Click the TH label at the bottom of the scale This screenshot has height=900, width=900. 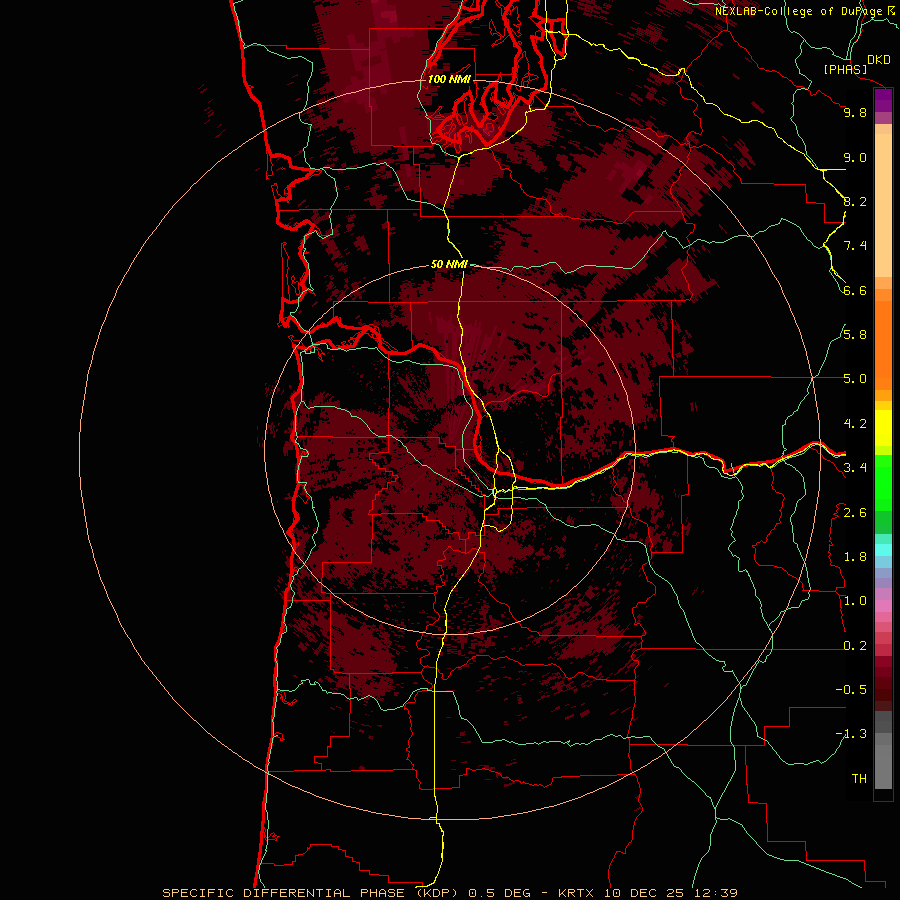coord(859,779)
